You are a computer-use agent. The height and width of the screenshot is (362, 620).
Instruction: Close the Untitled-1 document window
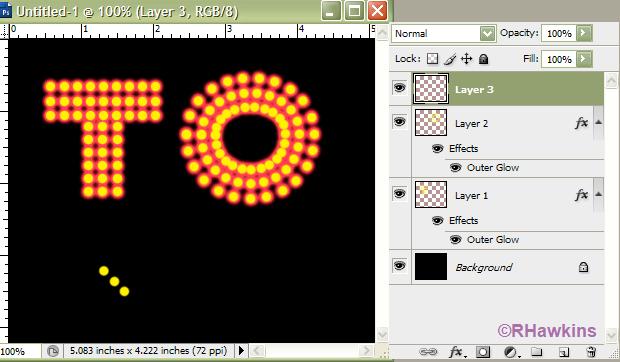pos(377,11)
